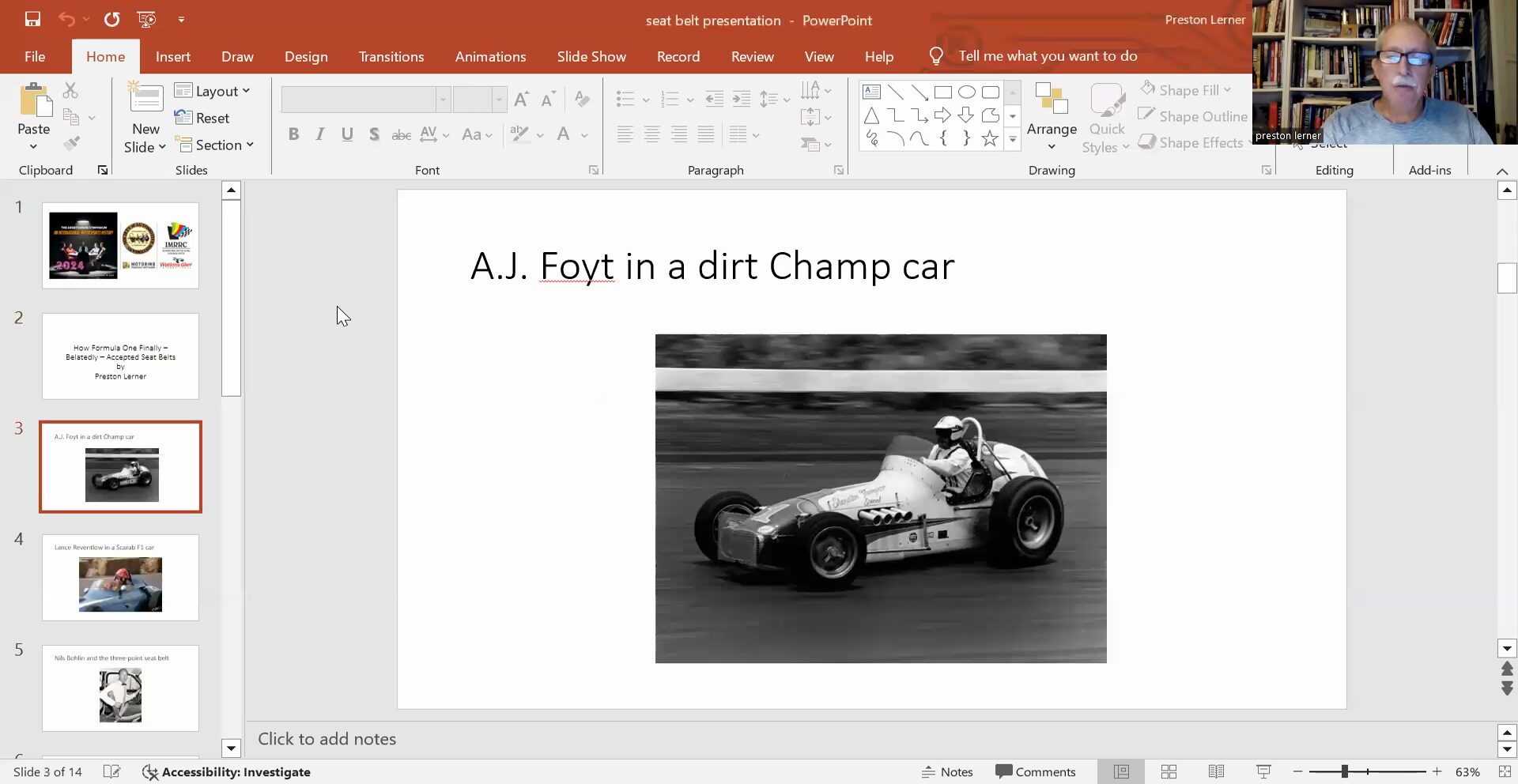
Task: Switch to Reading View in status bar
Action: (x=1216, y=771)
